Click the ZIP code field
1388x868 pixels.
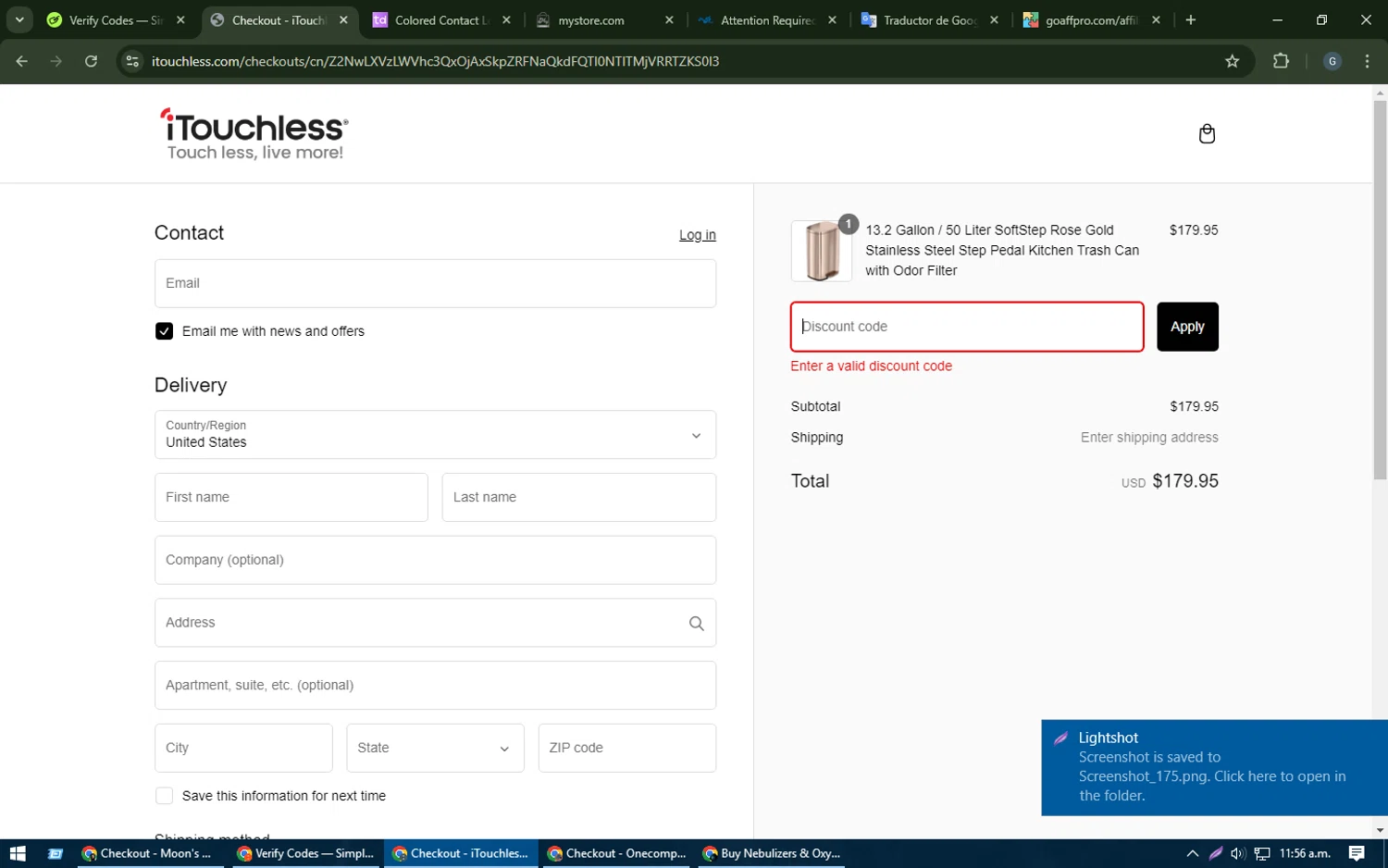[x=626, y=748]
